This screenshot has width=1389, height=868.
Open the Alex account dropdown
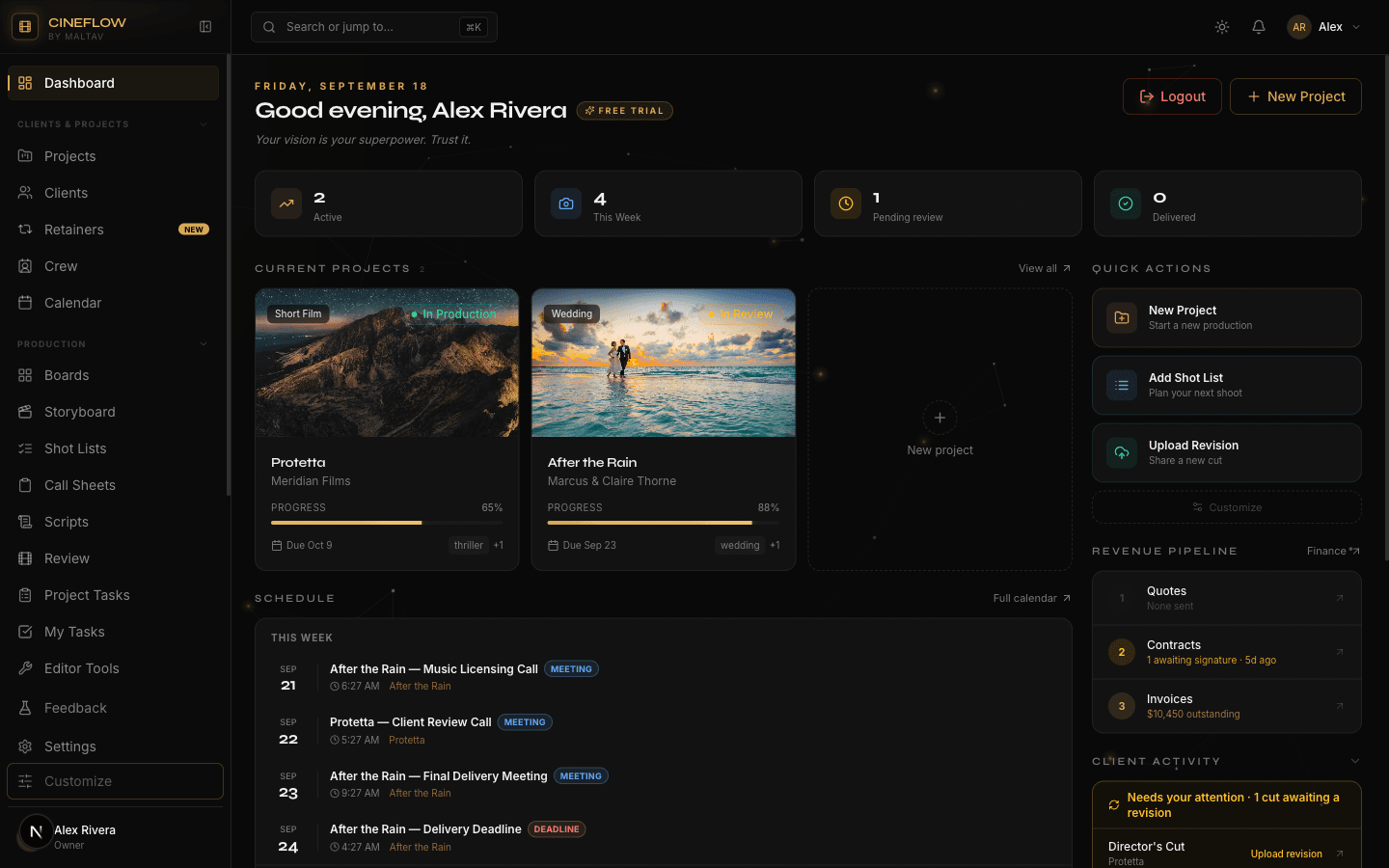(1325, 27)
